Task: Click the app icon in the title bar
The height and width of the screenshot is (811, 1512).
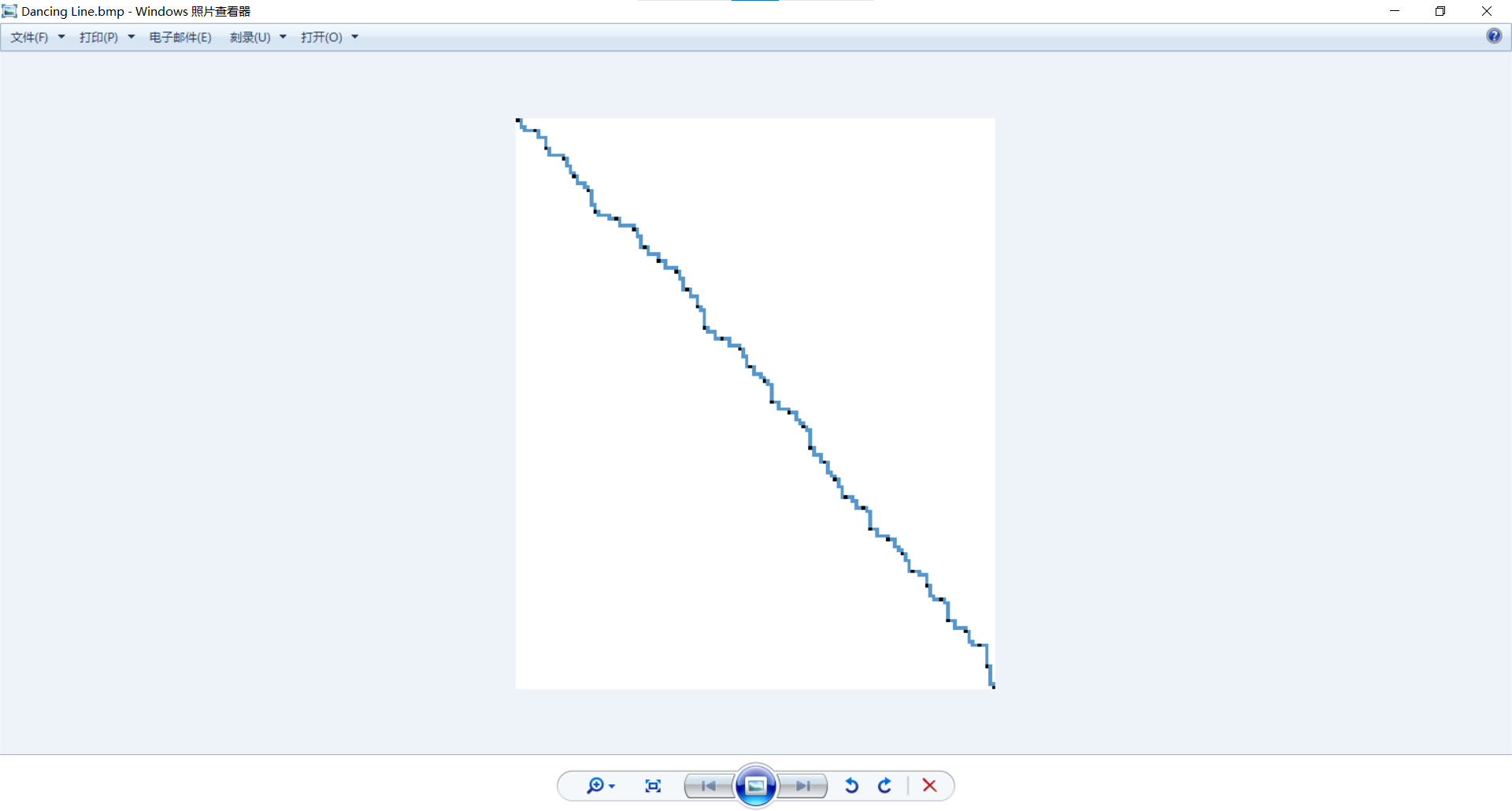Action: click(x=9, y=11)
